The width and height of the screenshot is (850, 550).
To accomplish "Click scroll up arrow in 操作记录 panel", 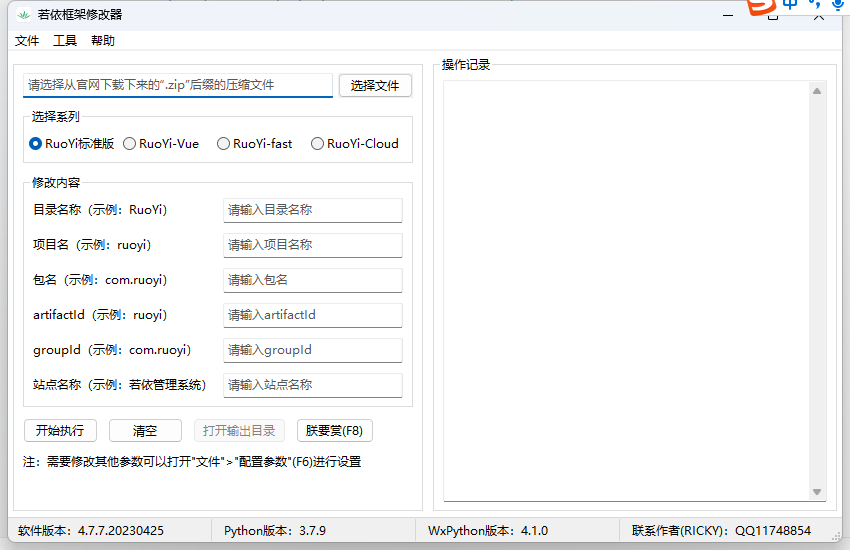I will (817, 91).
